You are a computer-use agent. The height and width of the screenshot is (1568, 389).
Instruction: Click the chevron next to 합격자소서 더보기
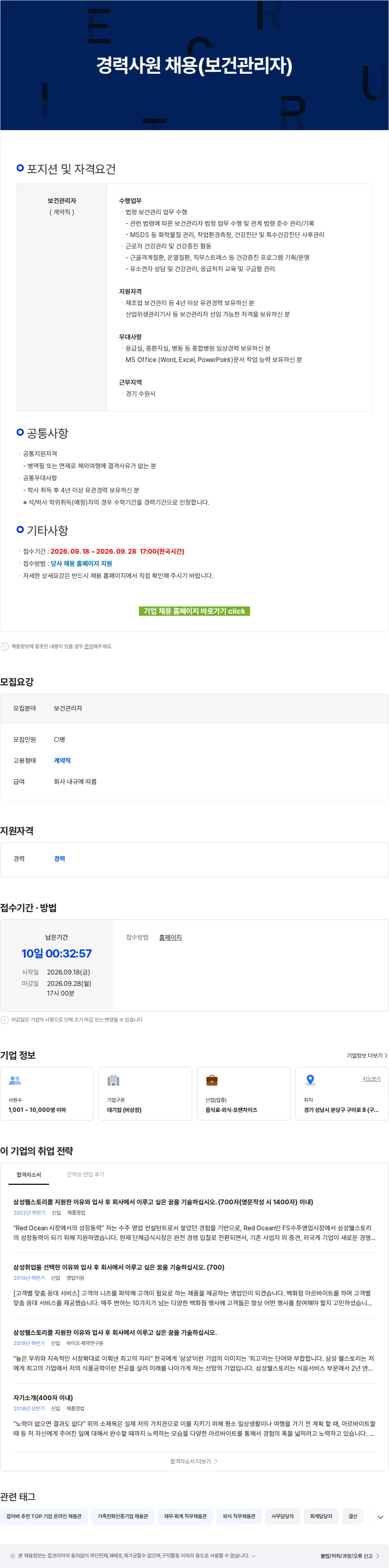[216, 1461]
